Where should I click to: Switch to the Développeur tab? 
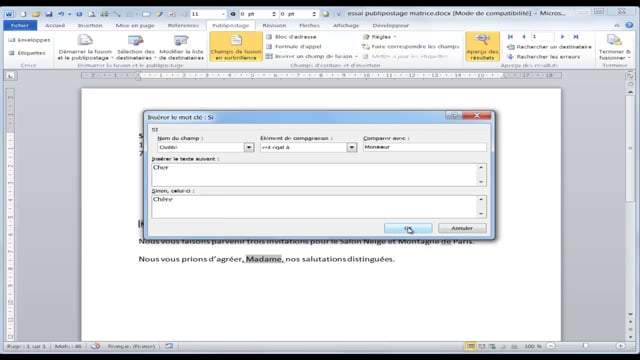[x=391, y=25]
